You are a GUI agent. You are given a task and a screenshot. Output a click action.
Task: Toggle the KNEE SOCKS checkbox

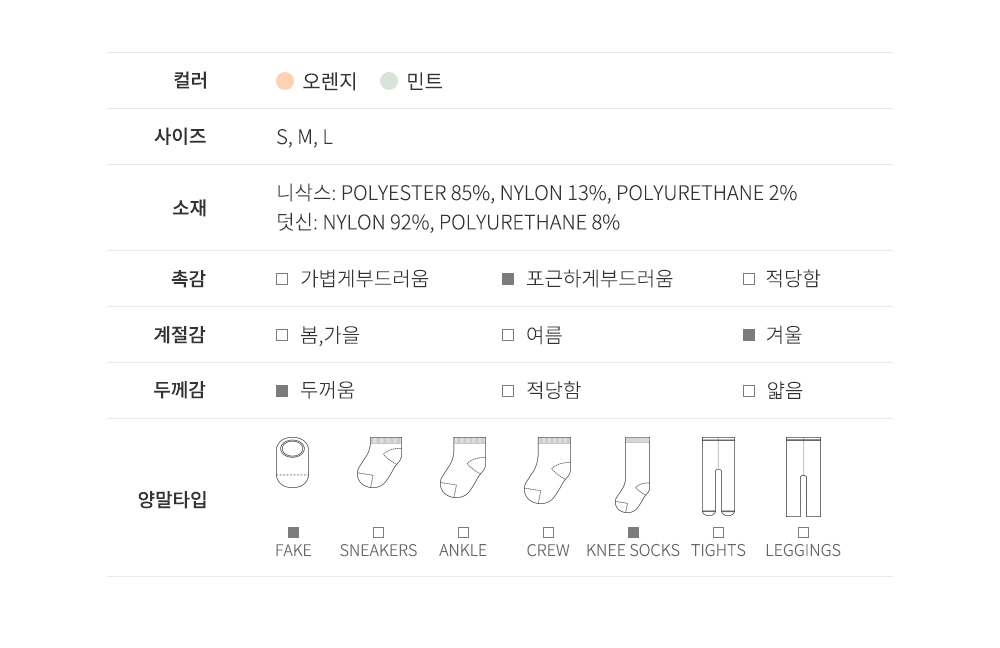tap(633, 532)
